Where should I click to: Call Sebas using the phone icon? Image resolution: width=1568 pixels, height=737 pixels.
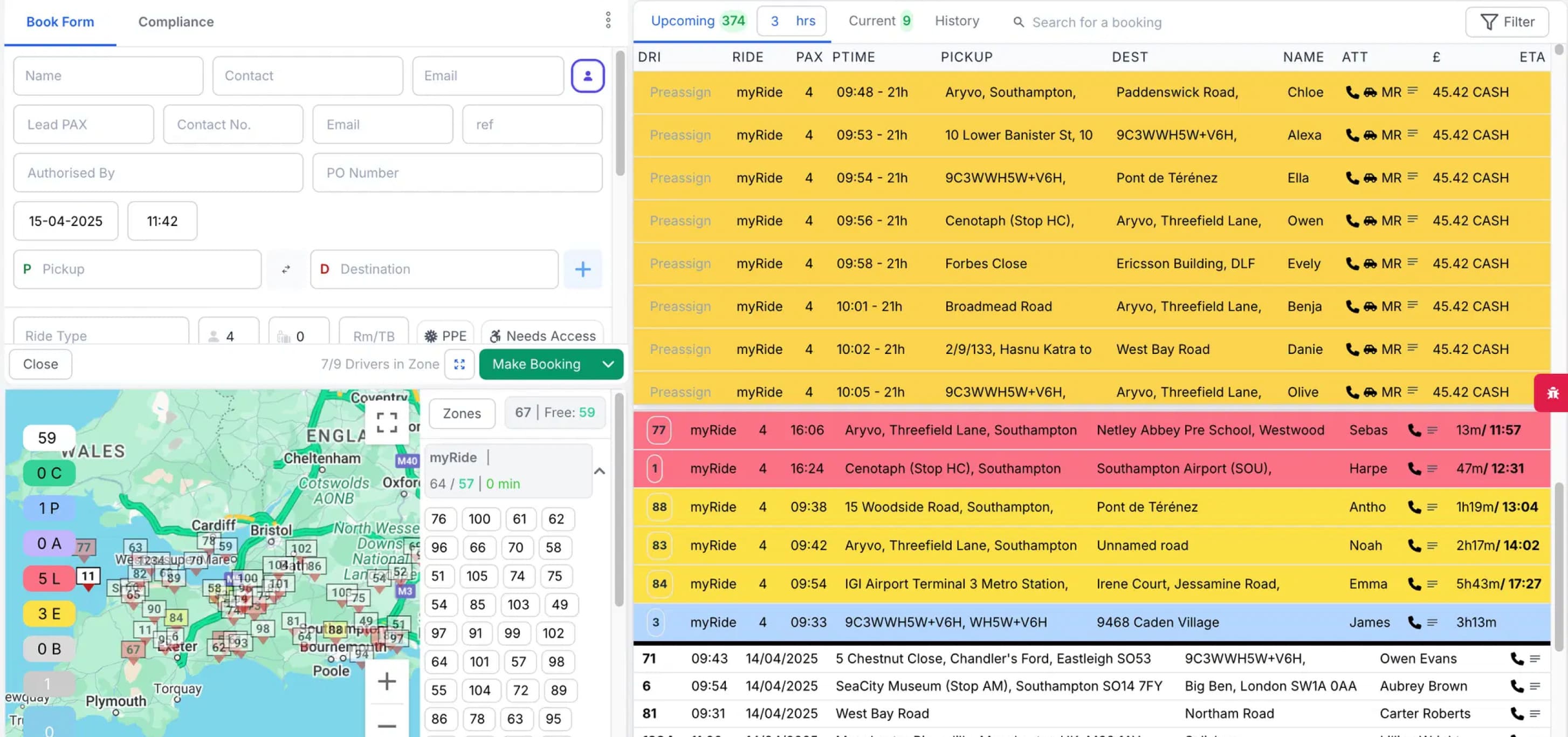(x=1414, y=431)
